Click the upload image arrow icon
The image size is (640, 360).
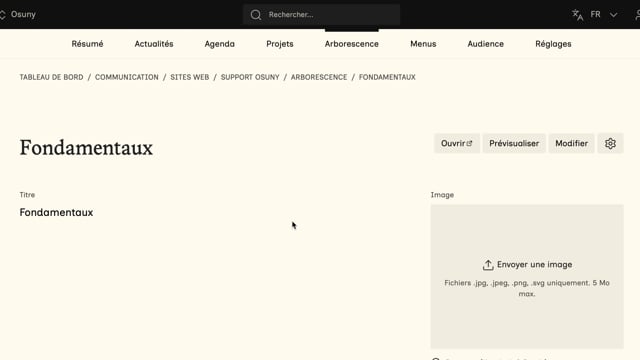pyautogui.click(x=488, y=265)
